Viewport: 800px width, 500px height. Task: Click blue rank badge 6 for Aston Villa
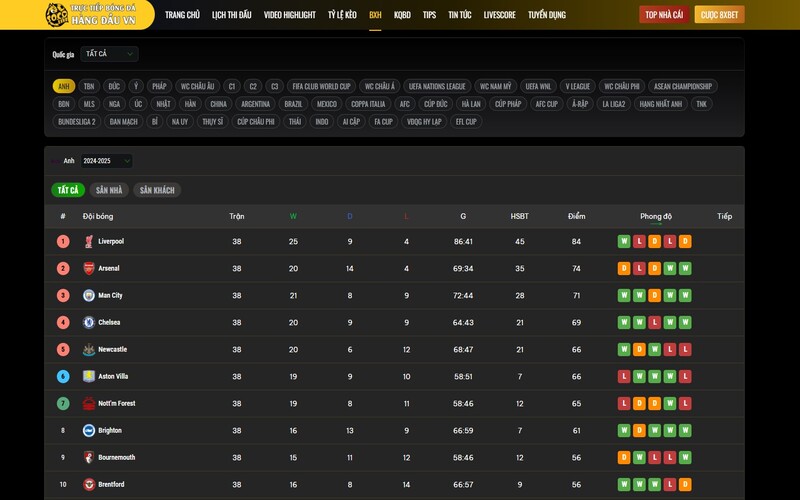click(x=63, y=377)
